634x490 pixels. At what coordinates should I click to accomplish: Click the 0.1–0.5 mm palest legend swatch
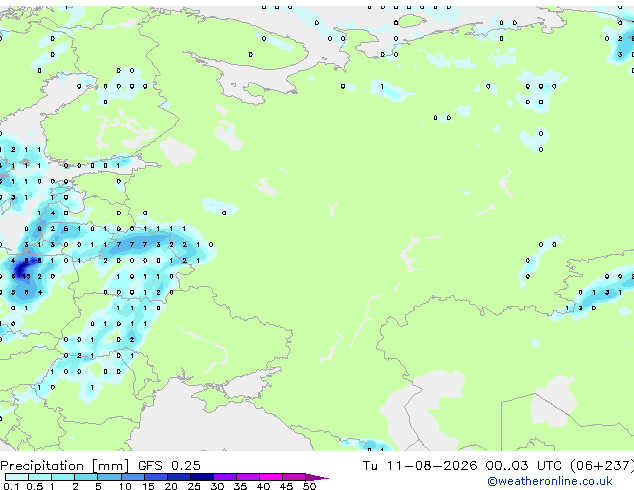pyautogui.click(x=17, y=477)
